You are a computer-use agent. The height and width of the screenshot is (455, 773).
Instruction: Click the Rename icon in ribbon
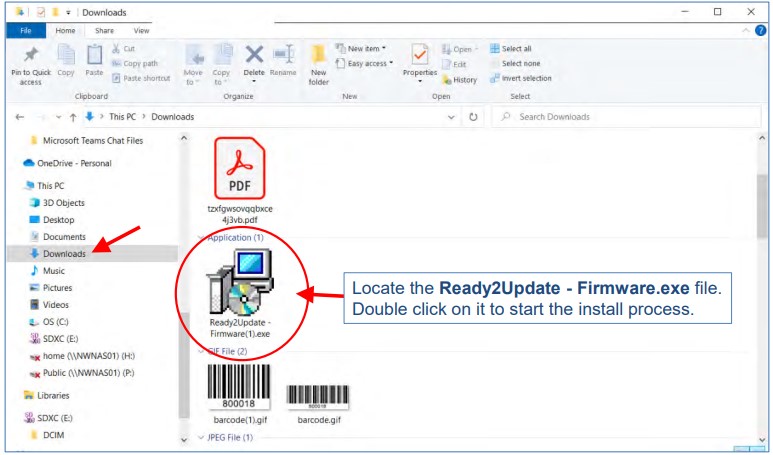[283, 58]
